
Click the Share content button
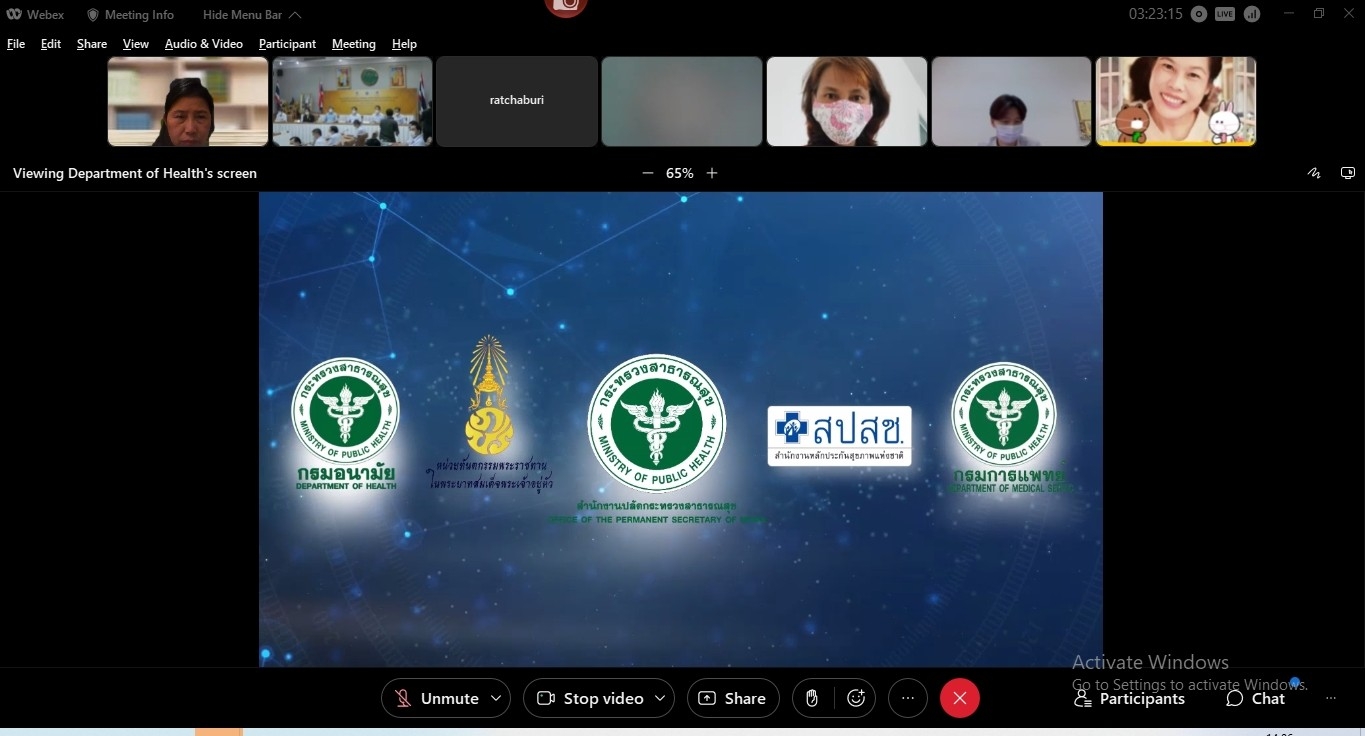pos(732,698)
